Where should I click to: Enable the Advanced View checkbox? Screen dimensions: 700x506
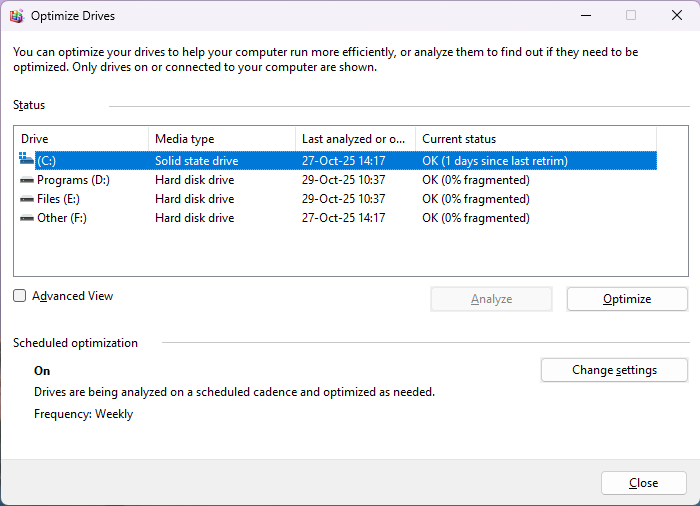click(20, 296)
